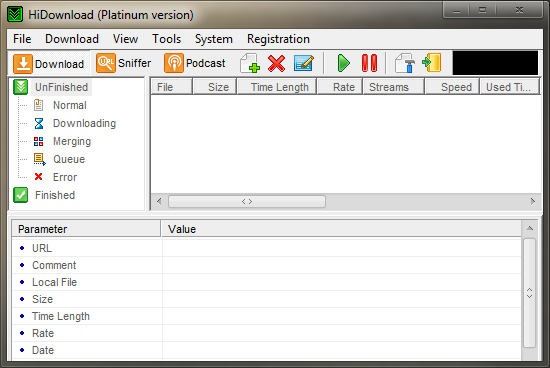Click the parameter panel scroll up arrow

click(x=530, y=229)
